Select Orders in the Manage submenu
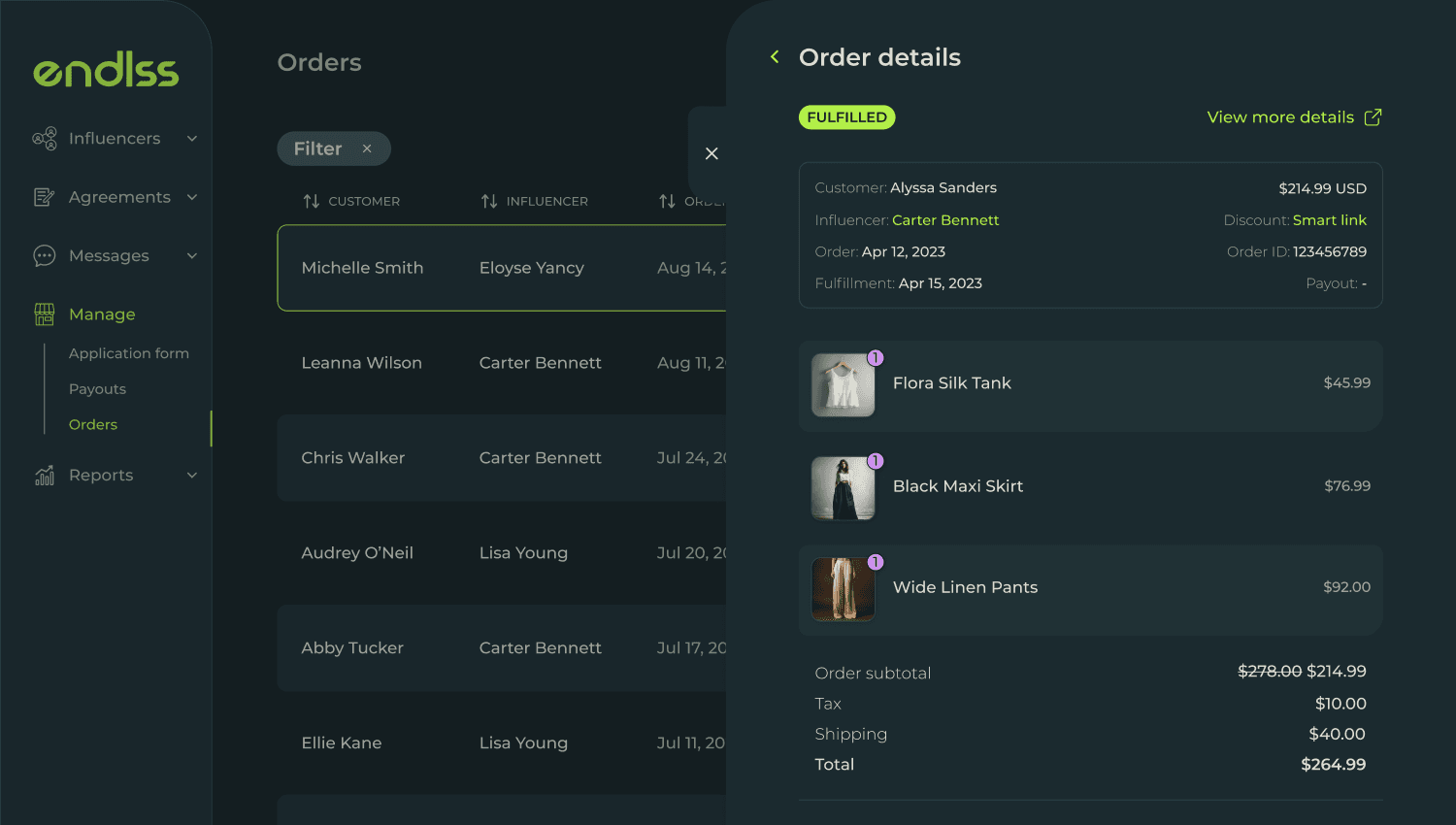The width and height of the screenshot is (1456, 825). pos(93,424)
